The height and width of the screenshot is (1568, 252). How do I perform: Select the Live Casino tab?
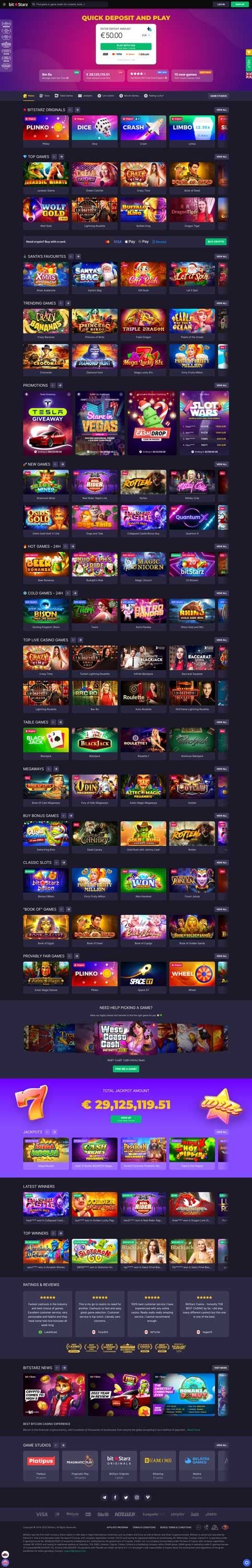coord(106,96)
